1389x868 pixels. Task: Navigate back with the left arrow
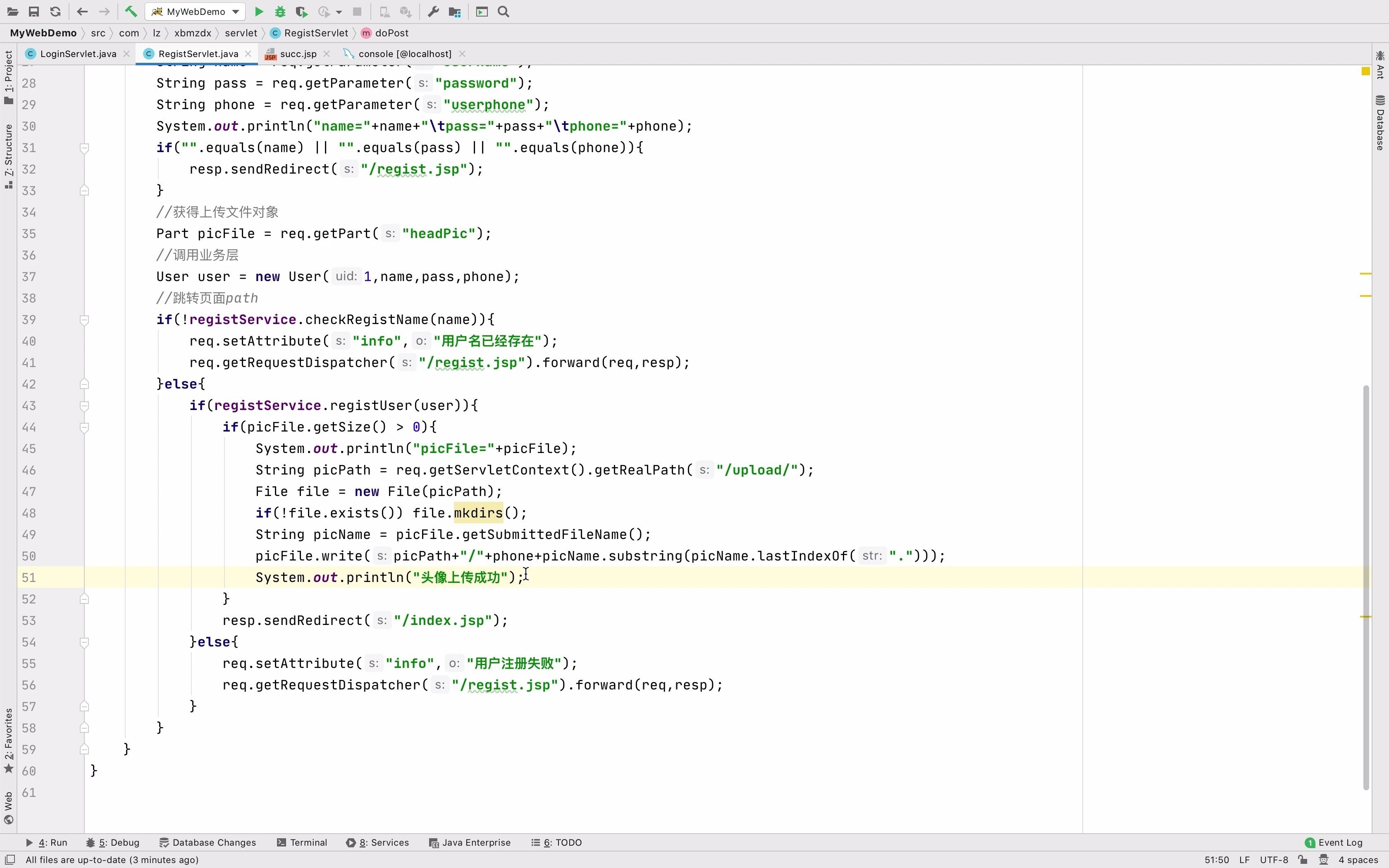(x=82, y=12)
